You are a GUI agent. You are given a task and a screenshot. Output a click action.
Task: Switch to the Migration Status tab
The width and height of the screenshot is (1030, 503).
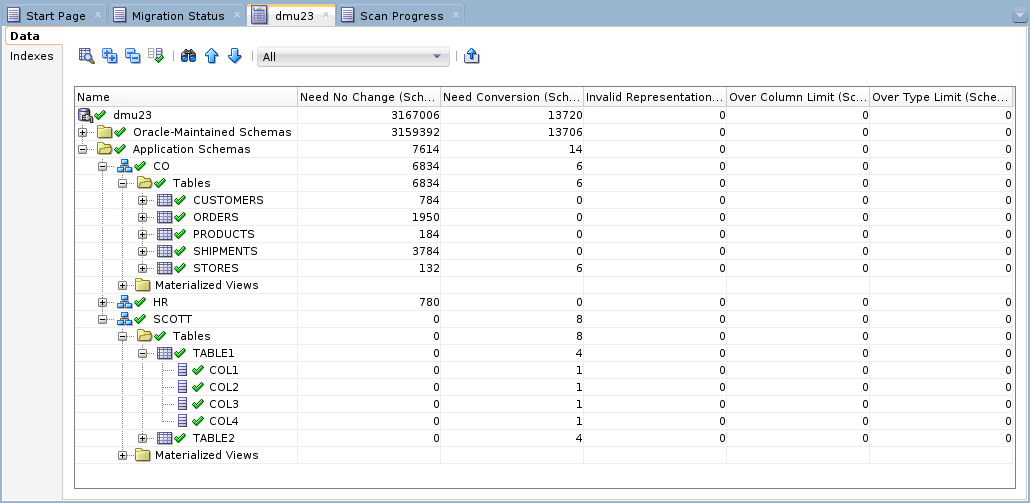point(178,16)
